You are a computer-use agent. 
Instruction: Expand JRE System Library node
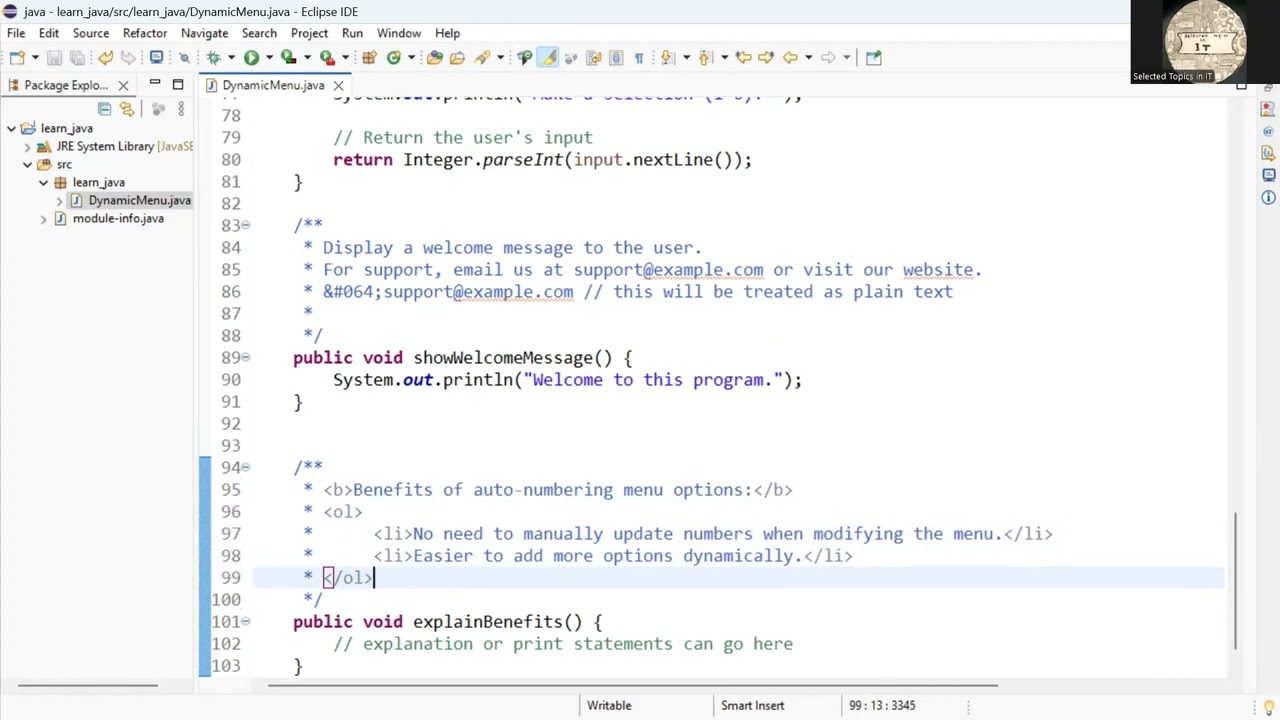coord(28,146)
